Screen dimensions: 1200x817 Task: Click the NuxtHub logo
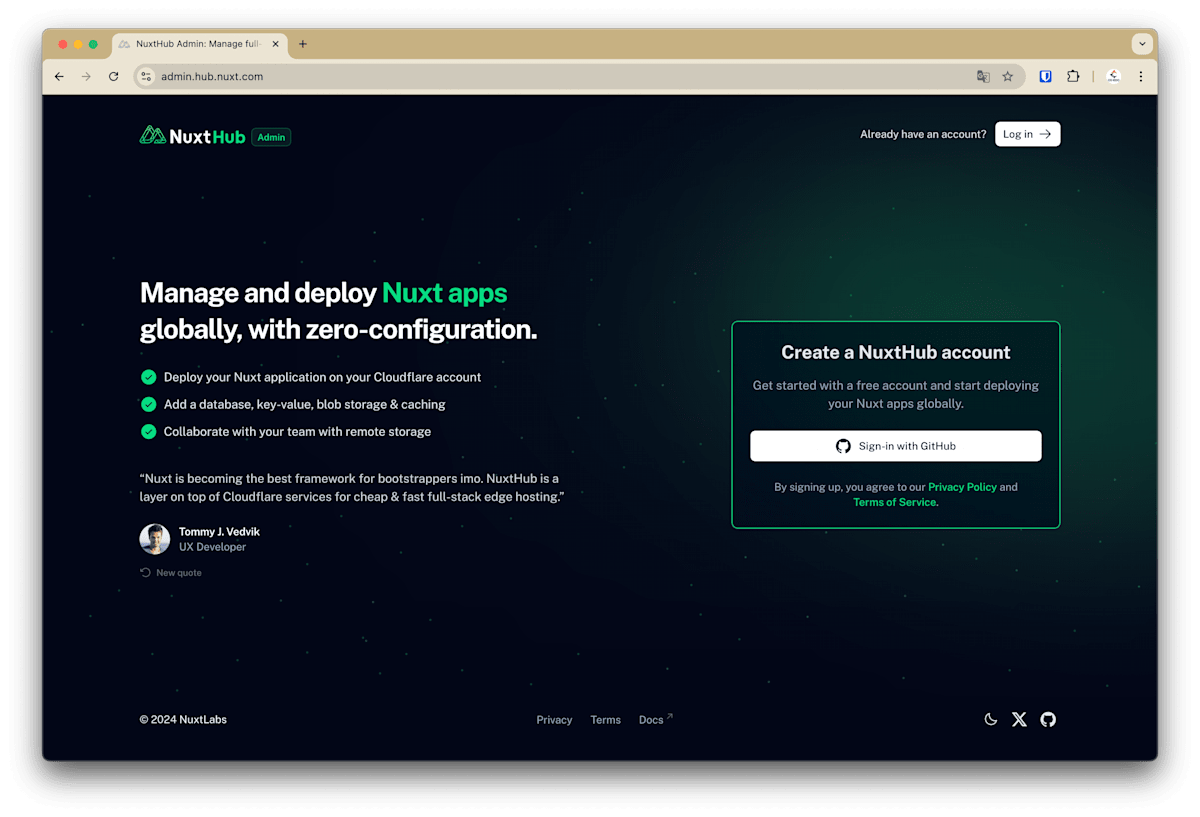point(192,136)
